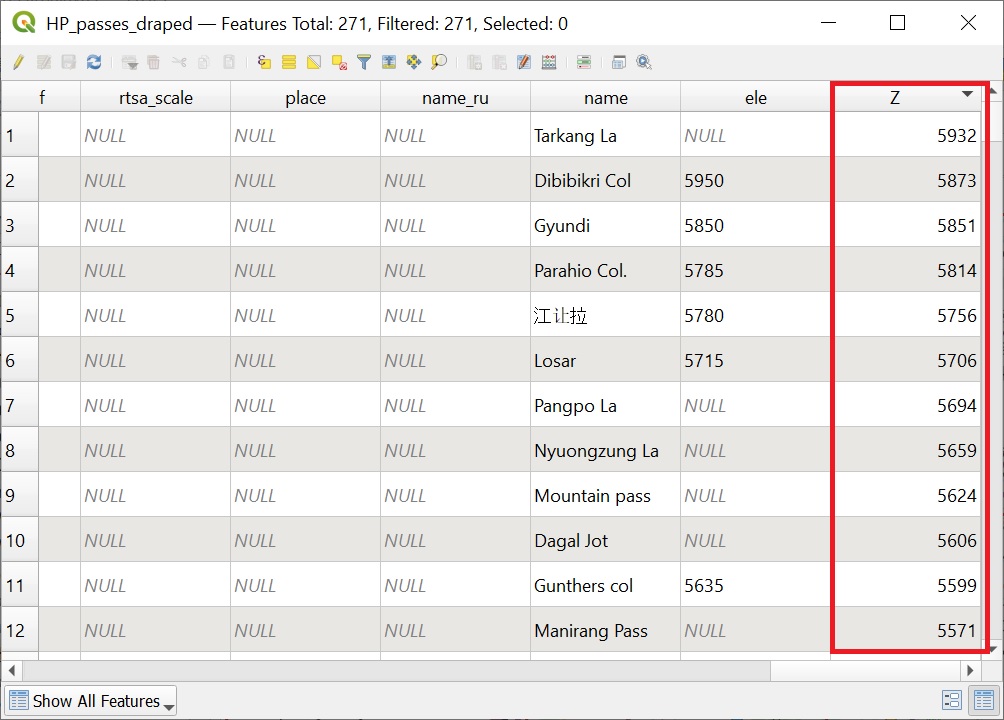
Task: Deselect all features
Action: 339,62
